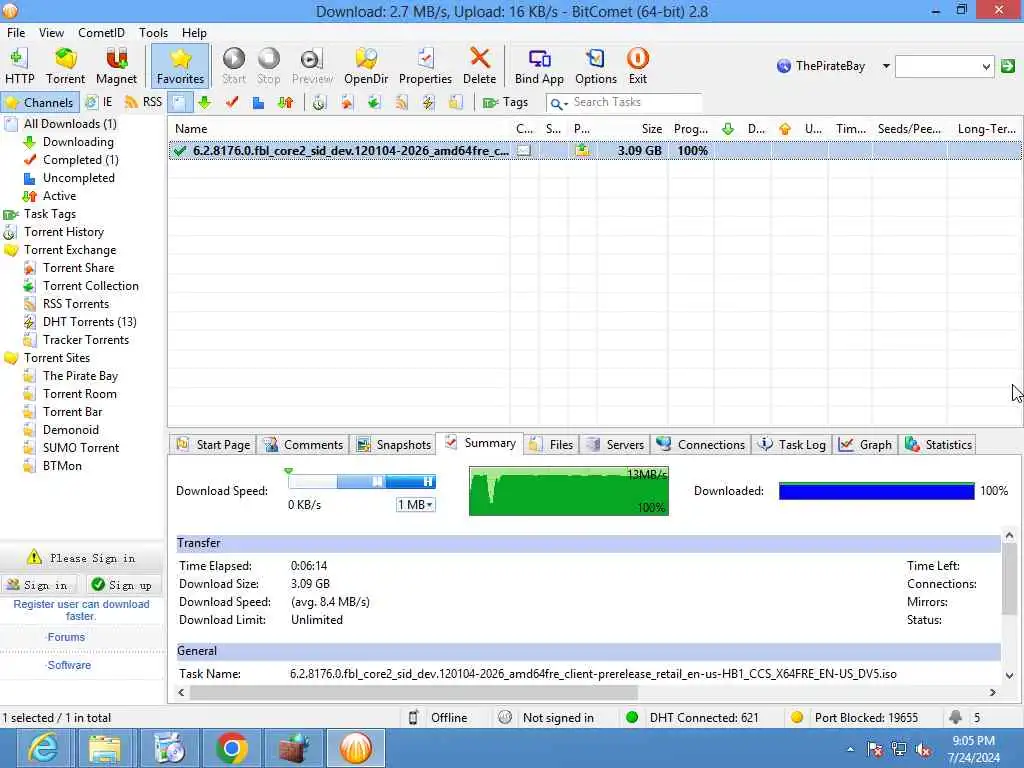The height and width of the screenshot is (768, 1024).
Task: Show hidden tray icons arrow
Action: pyautogui.click(x=850, y=749)
